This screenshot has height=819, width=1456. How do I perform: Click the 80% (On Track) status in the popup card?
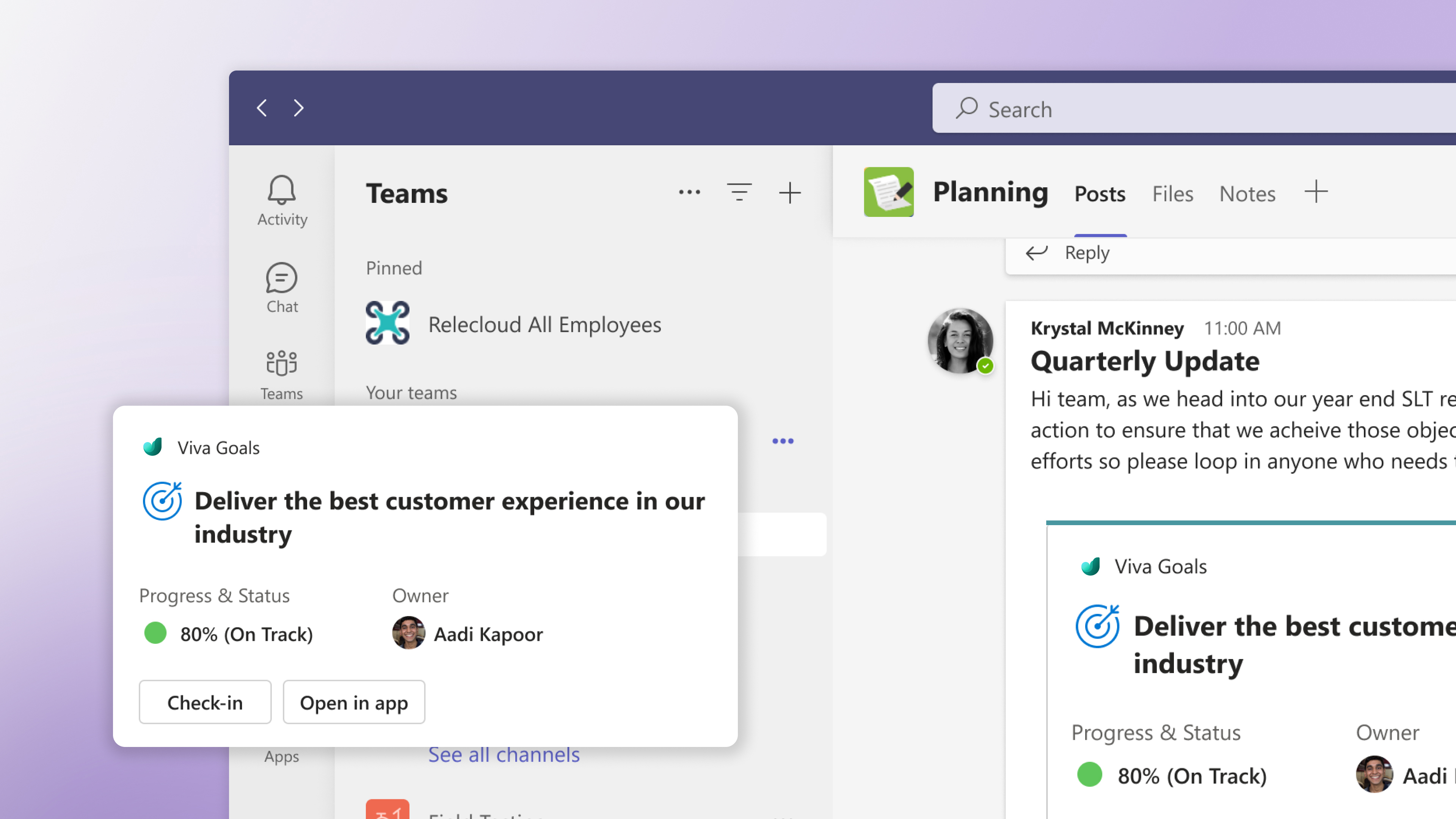pyautogui.click(x=246, y=634)
